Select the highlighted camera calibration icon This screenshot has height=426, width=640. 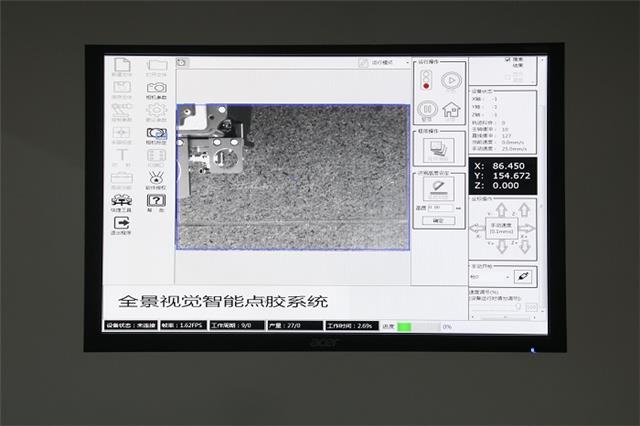156,132
